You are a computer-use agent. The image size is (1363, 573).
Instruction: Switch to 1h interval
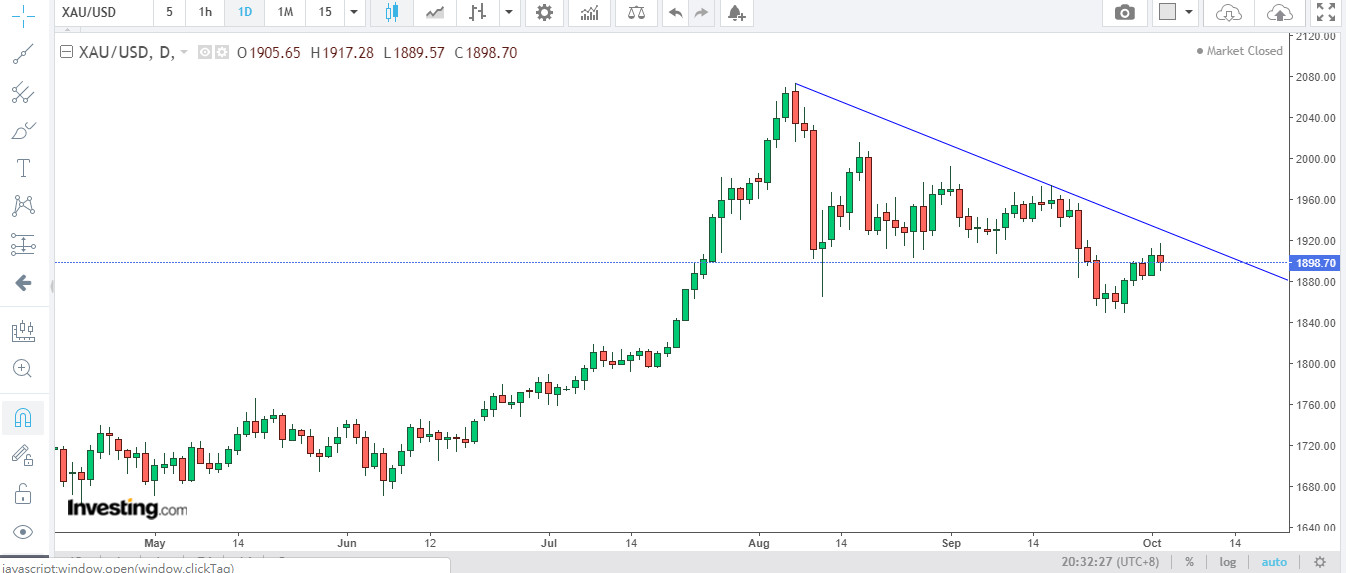pyautogui.click(x=205, y=12)
